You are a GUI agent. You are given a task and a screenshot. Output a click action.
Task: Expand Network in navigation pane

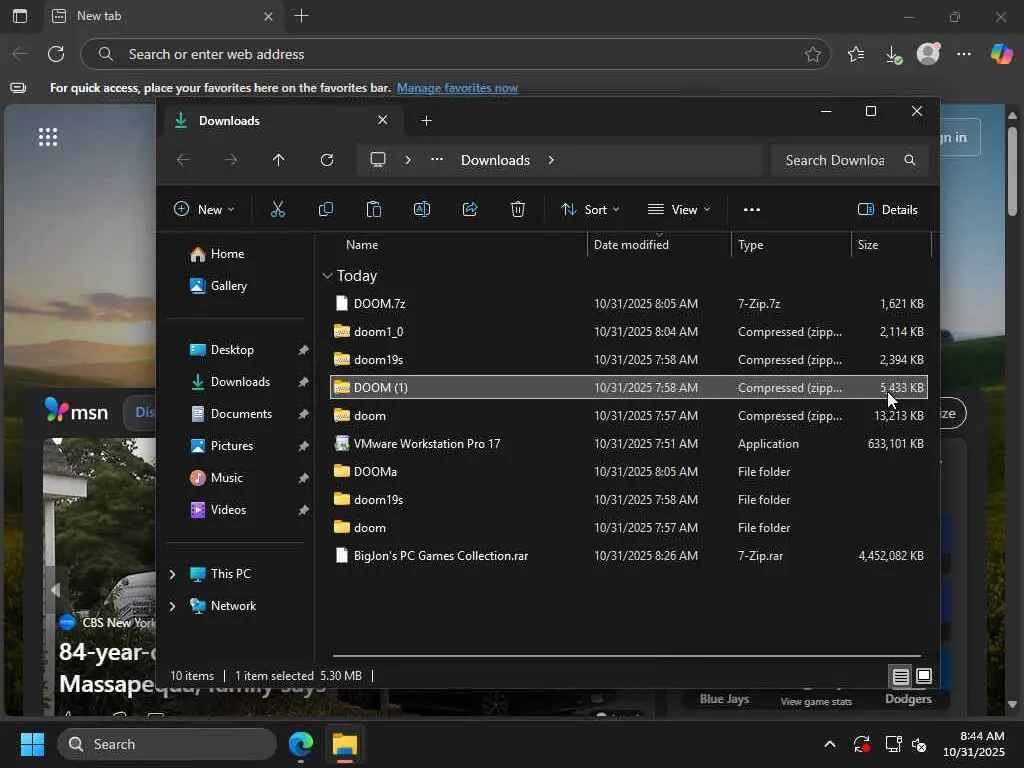[172, 606]
